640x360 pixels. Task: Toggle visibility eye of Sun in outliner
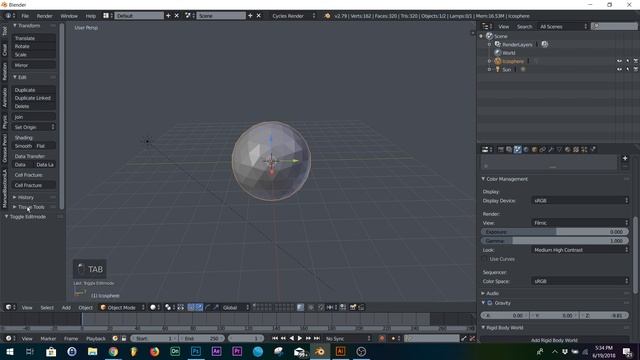coord(619,69)
